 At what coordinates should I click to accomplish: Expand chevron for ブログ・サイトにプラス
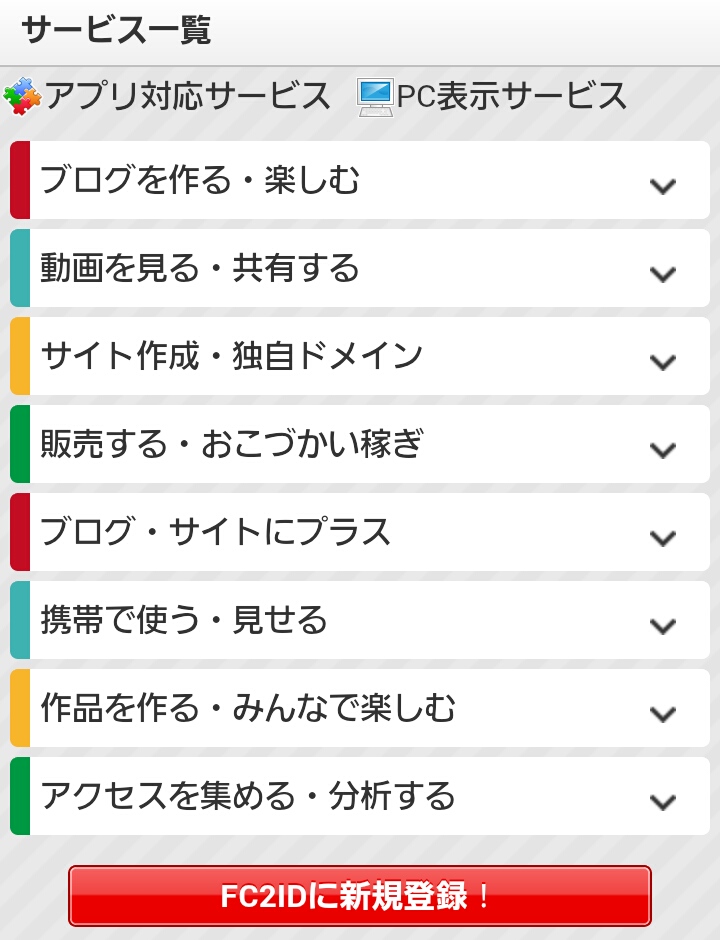coord(662,538)
